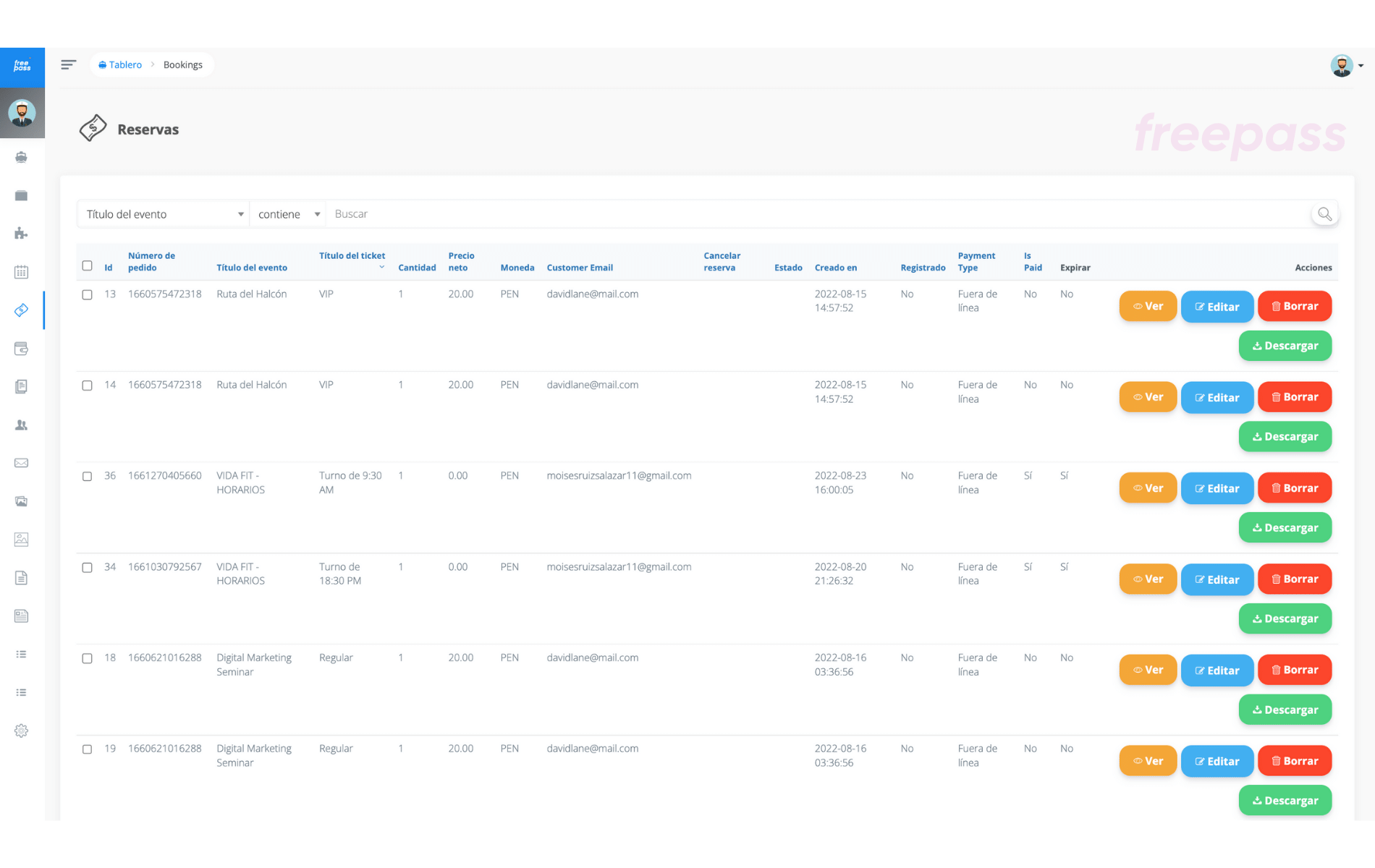Screen dimensions: 1375x868
Task: Click Editar for booking Id 14
Action: pos(1217,398)
